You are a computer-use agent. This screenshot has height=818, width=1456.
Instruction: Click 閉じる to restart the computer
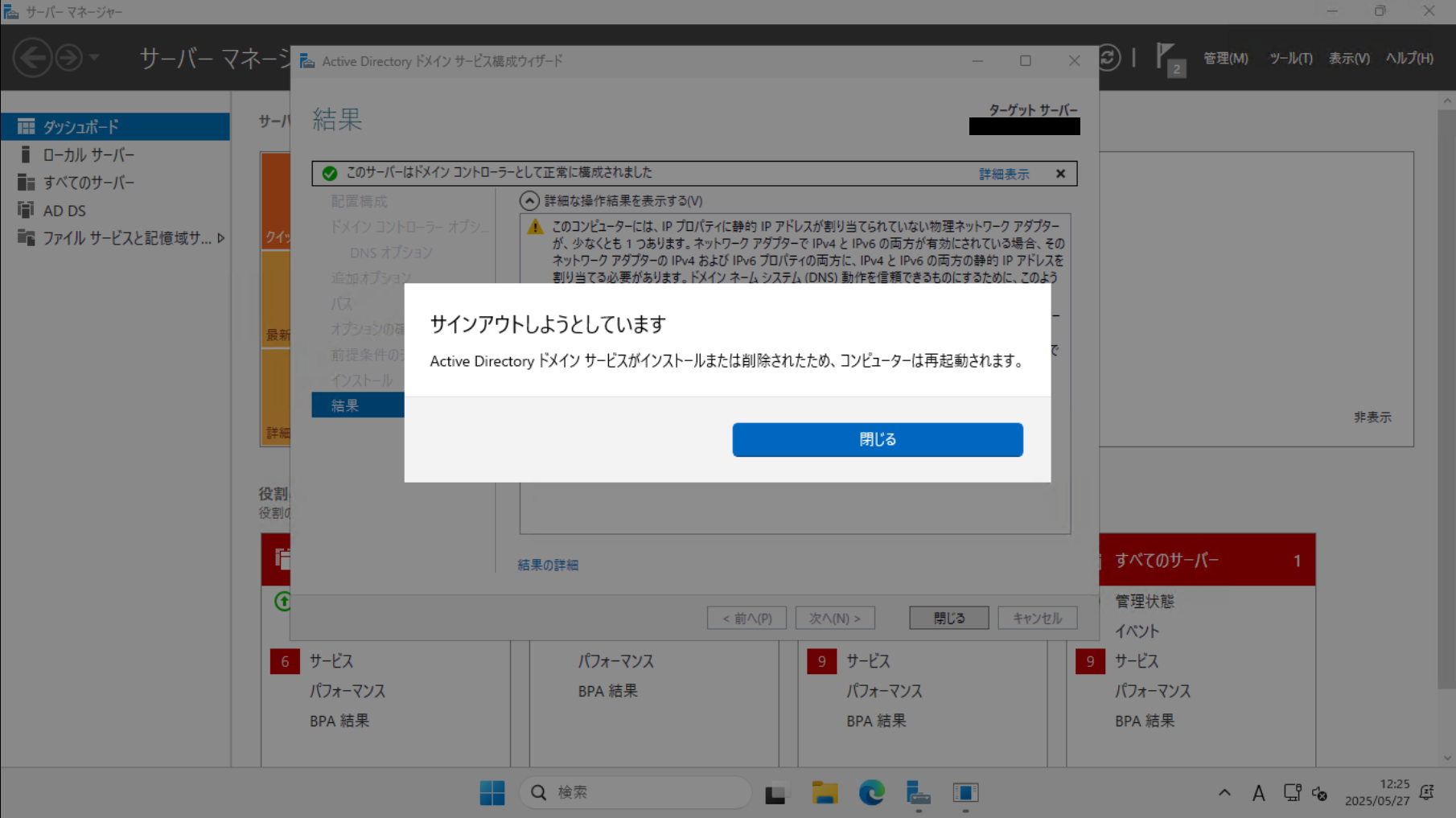click(876, 439)
